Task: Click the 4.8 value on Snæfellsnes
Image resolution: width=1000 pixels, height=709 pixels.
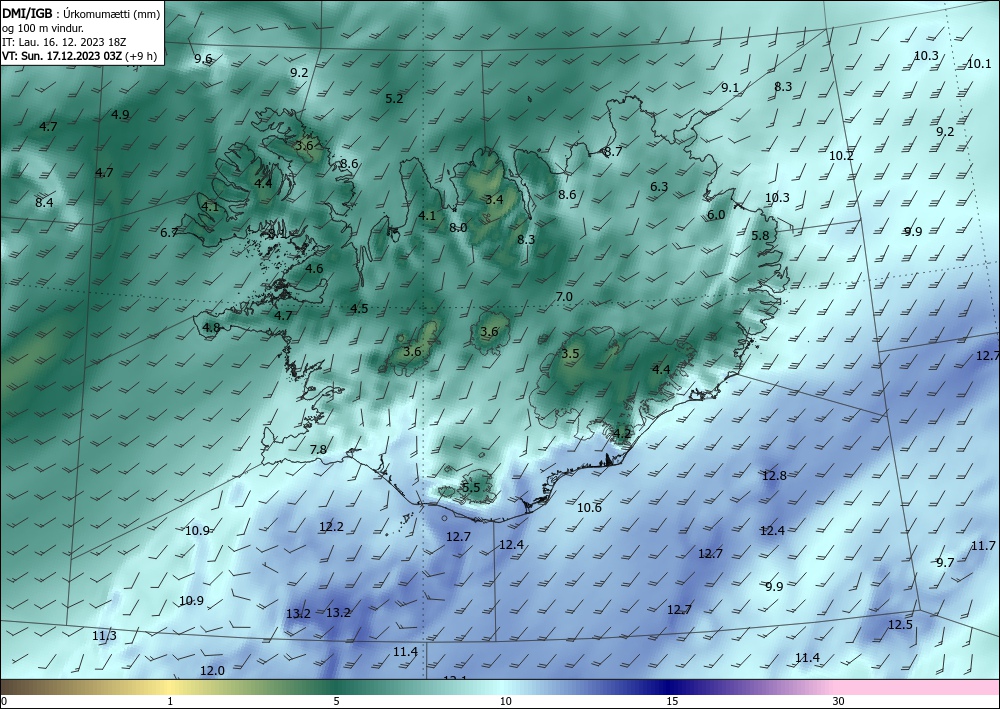Action: tap(211, 328)
